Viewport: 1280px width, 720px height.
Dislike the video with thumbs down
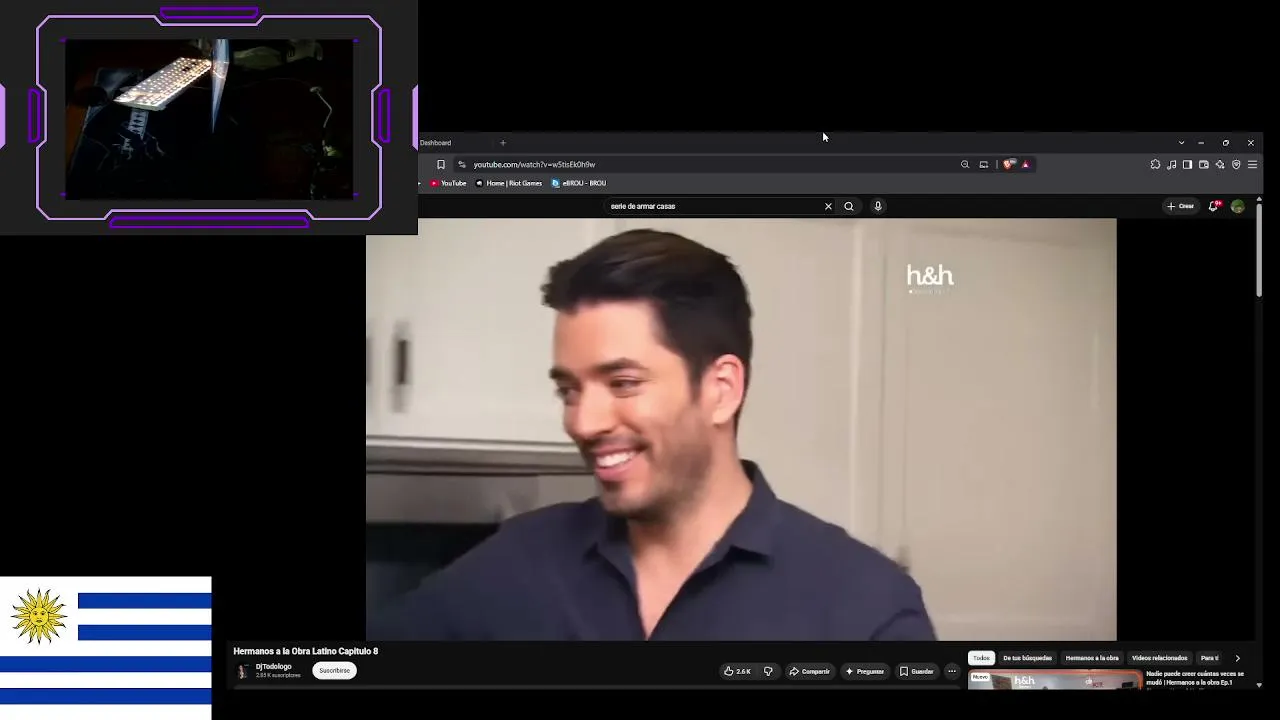(x=768, y=671)
